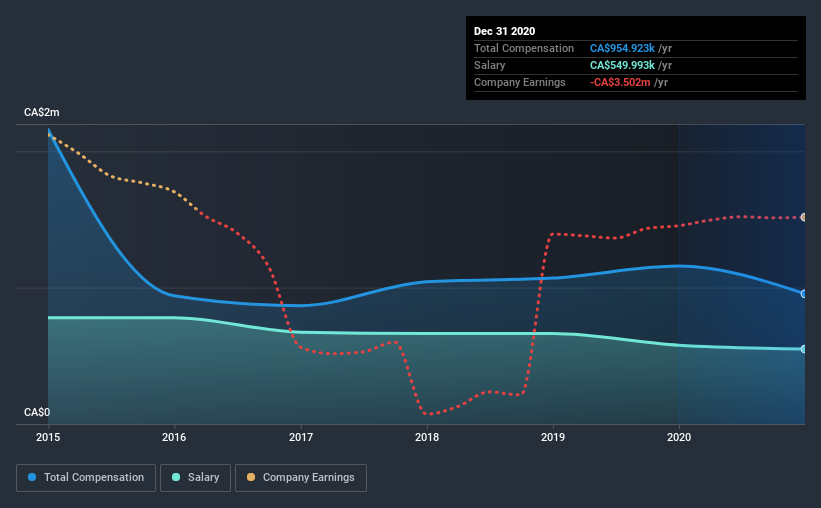Click the 2018 x-axis label
The image size is (821, 508).
tap(427, 437)
